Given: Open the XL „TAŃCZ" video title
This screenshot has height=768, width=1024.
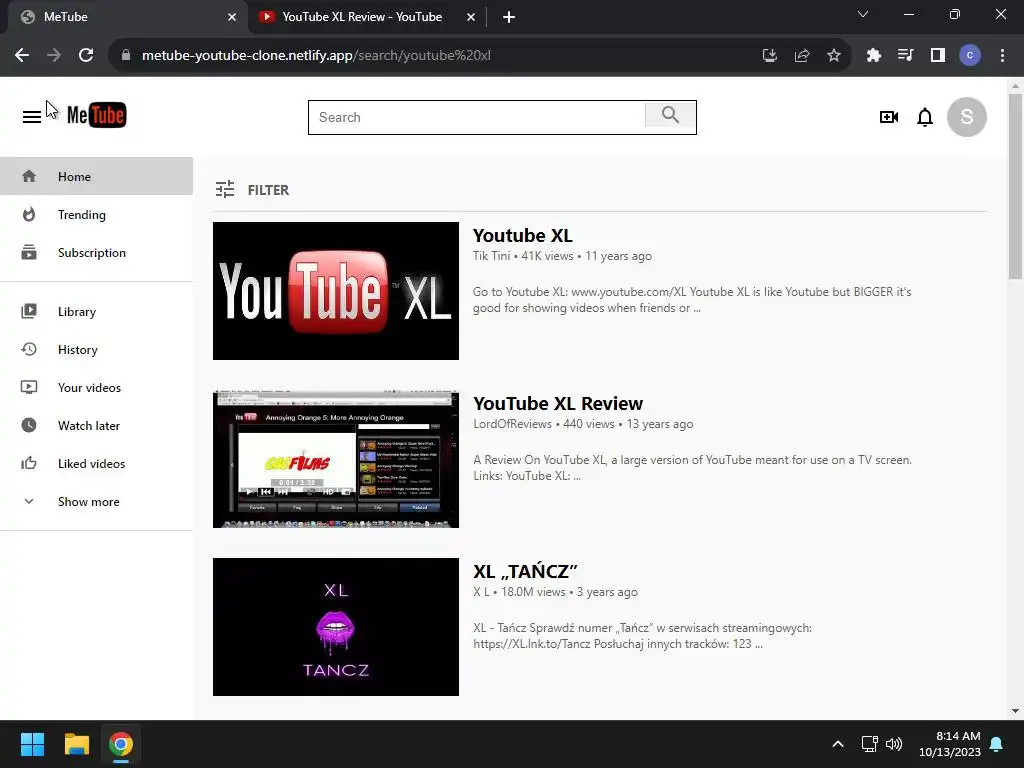Looking at the screenshot, I should (x=525, y=571).
